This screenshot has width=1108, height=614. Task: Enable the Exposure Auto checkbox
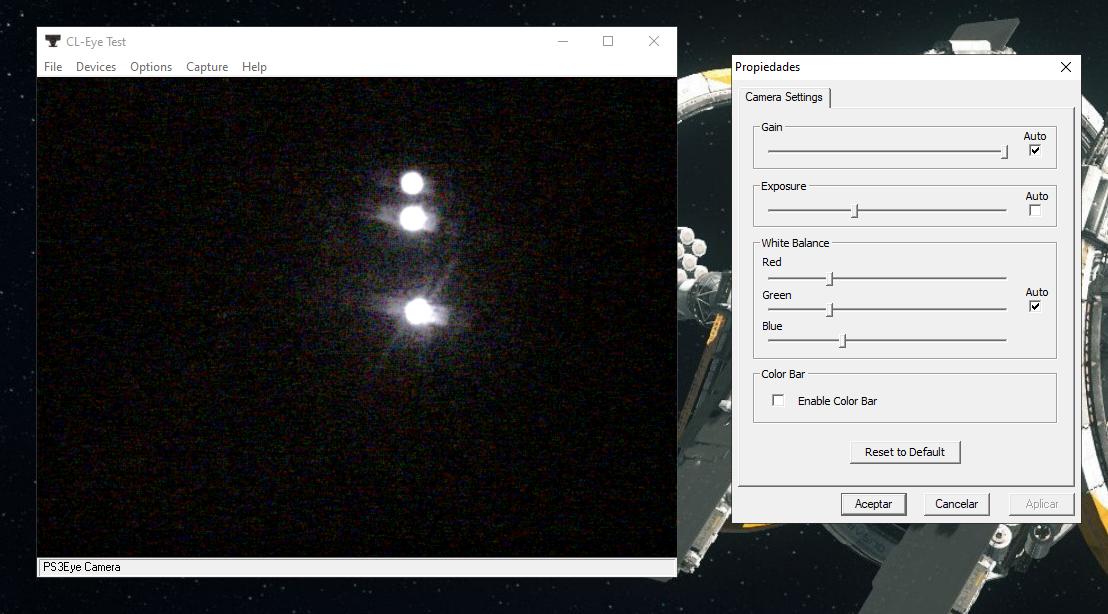coord(1035,210)
